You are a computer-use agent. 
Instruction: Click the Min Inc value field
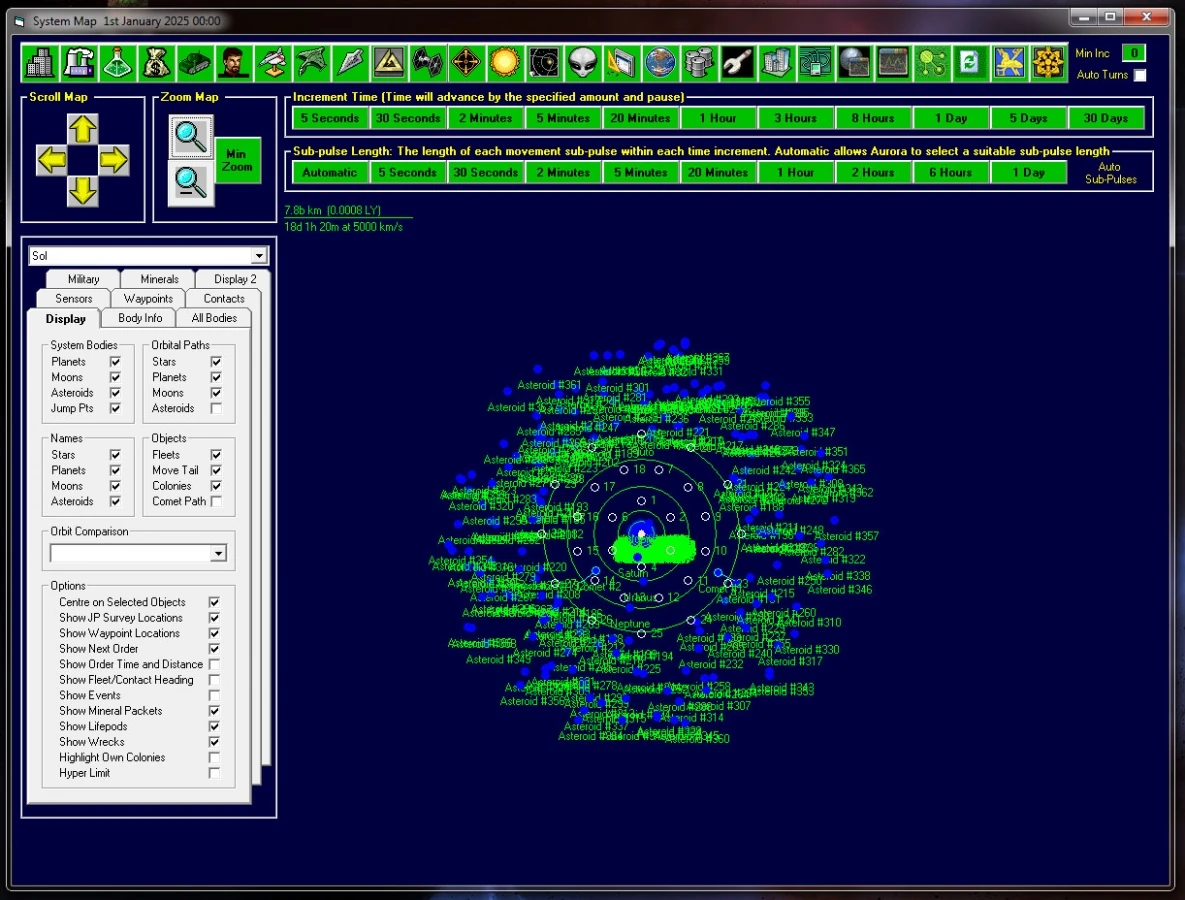click(1134, 53)
